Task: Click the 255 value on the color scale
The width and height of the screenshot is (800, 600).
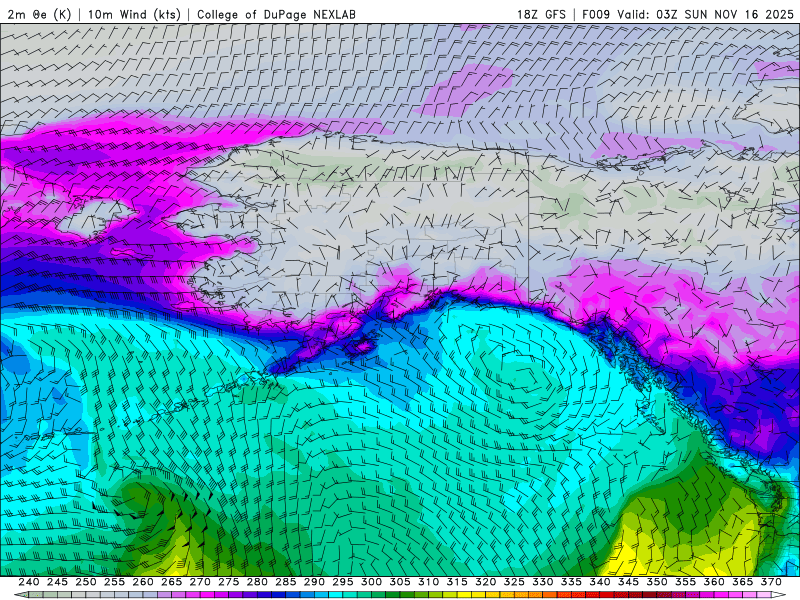Action: coord(114,582)
